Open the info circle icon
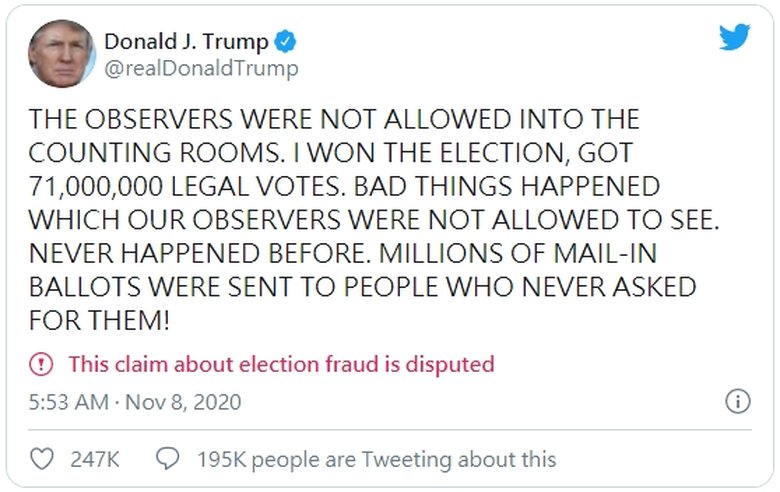780x492 pixels. 736,402
